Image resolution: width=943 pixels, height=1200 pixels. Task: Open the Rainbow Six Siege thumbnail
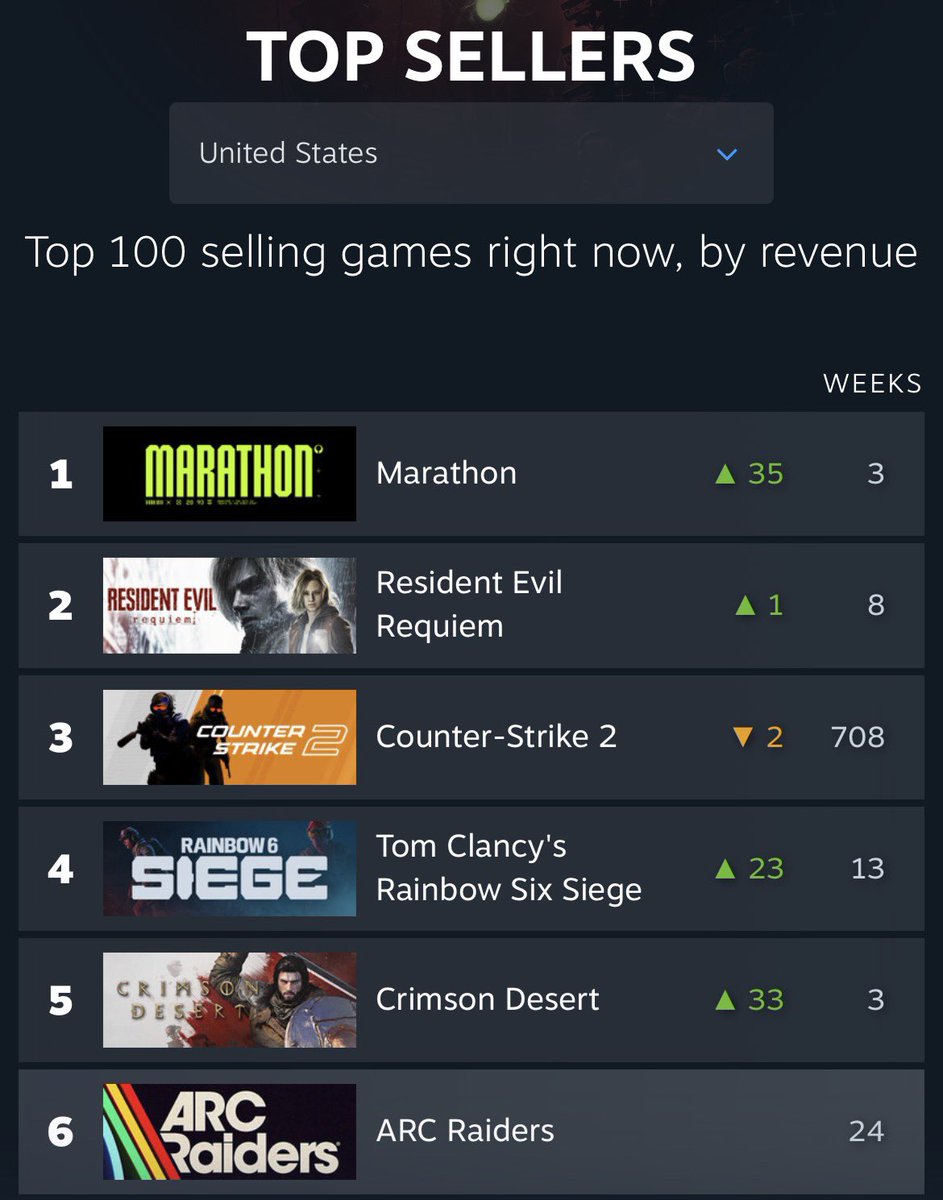tap(228, 868)
